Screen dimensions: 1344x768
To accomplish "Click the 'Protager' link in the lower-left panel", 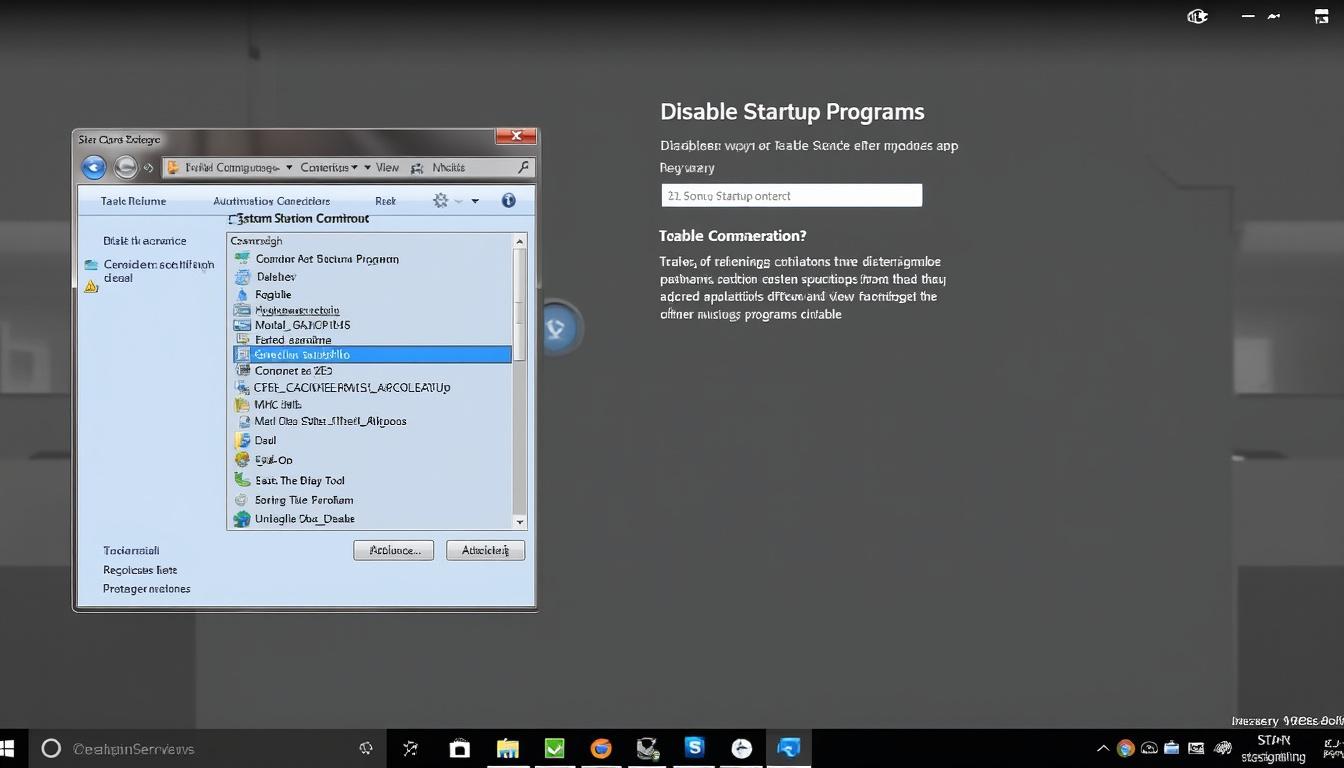I will point(146,589).
